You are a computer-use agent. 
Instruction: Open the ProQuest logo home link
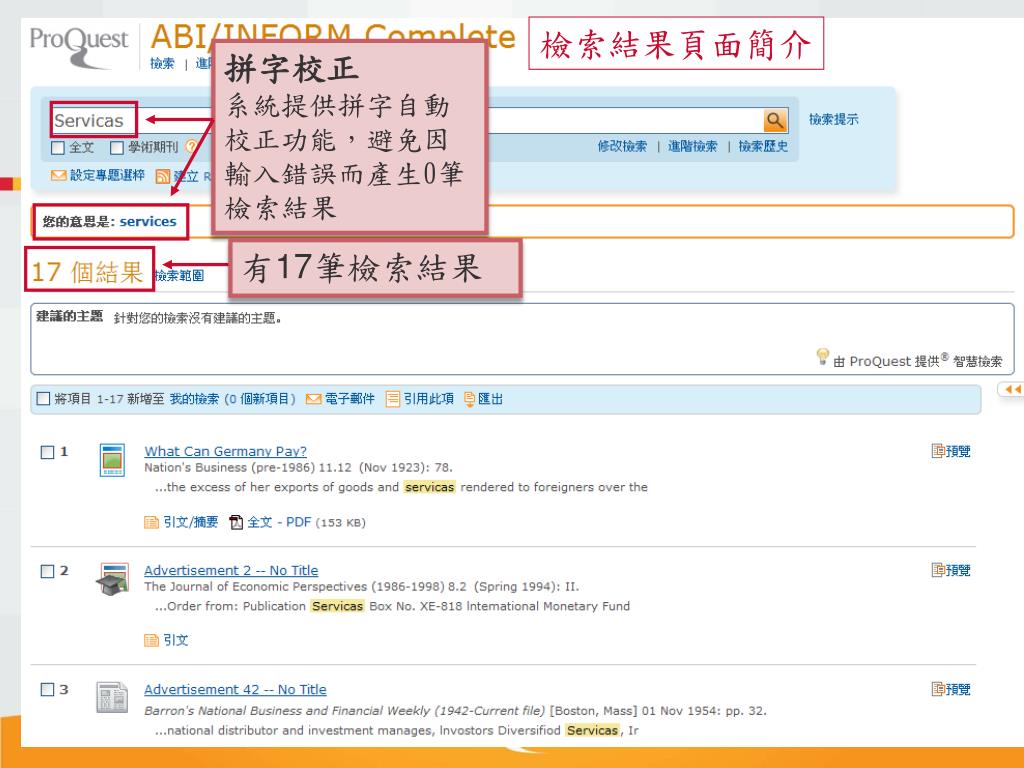point(79,46)
